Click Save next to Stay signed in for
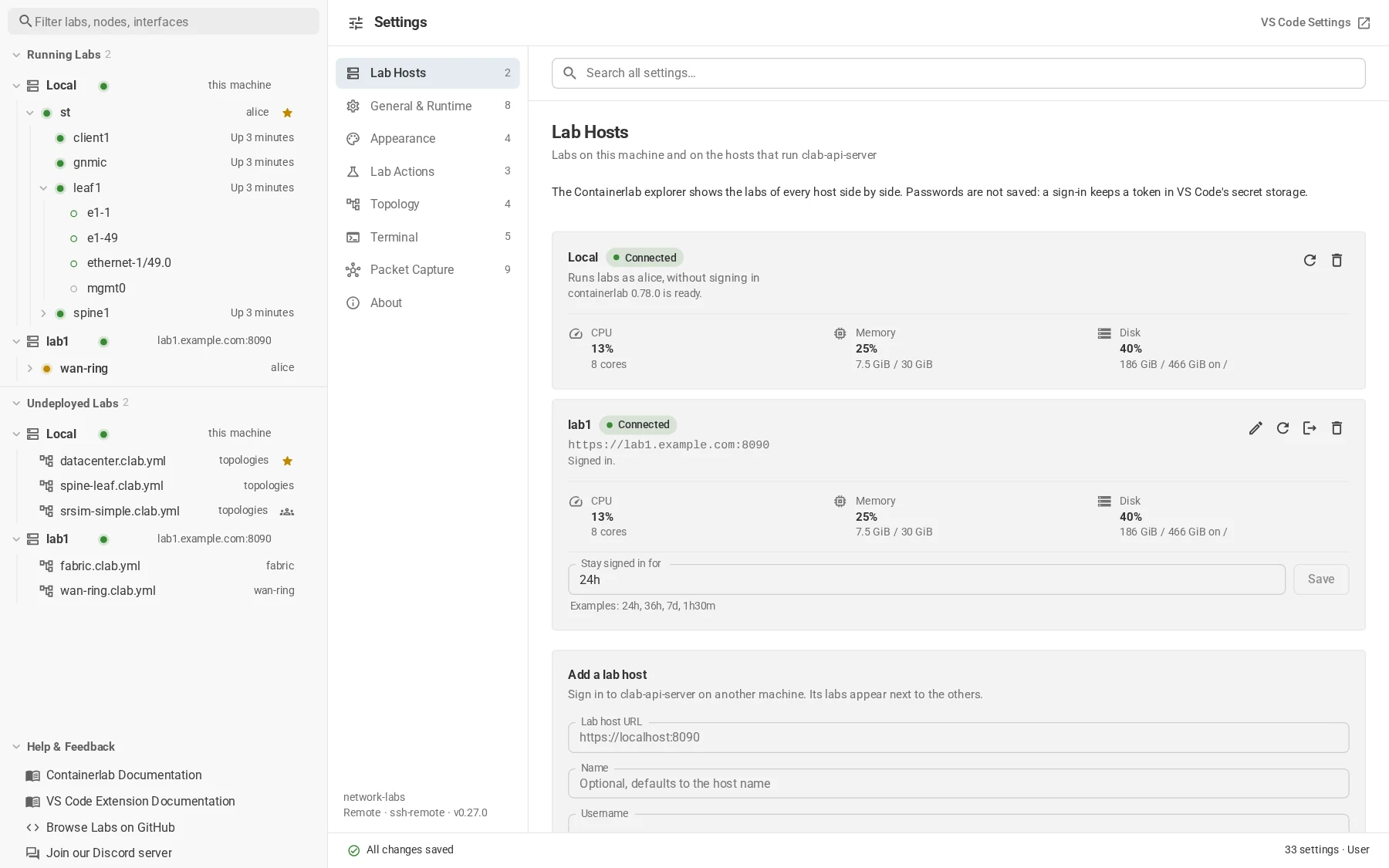 click(x=1321, y=579)
